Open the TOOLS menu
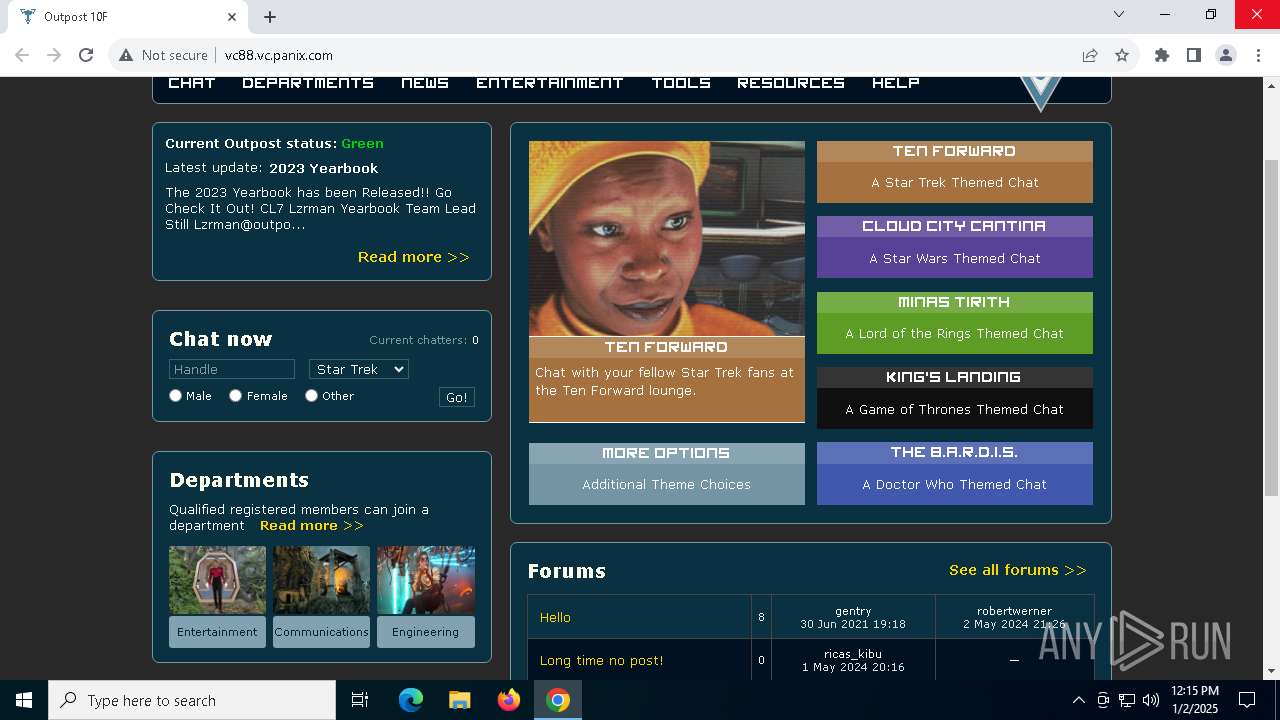The height and width of the screenshot is (720, 1280). (x=681, y=83)
